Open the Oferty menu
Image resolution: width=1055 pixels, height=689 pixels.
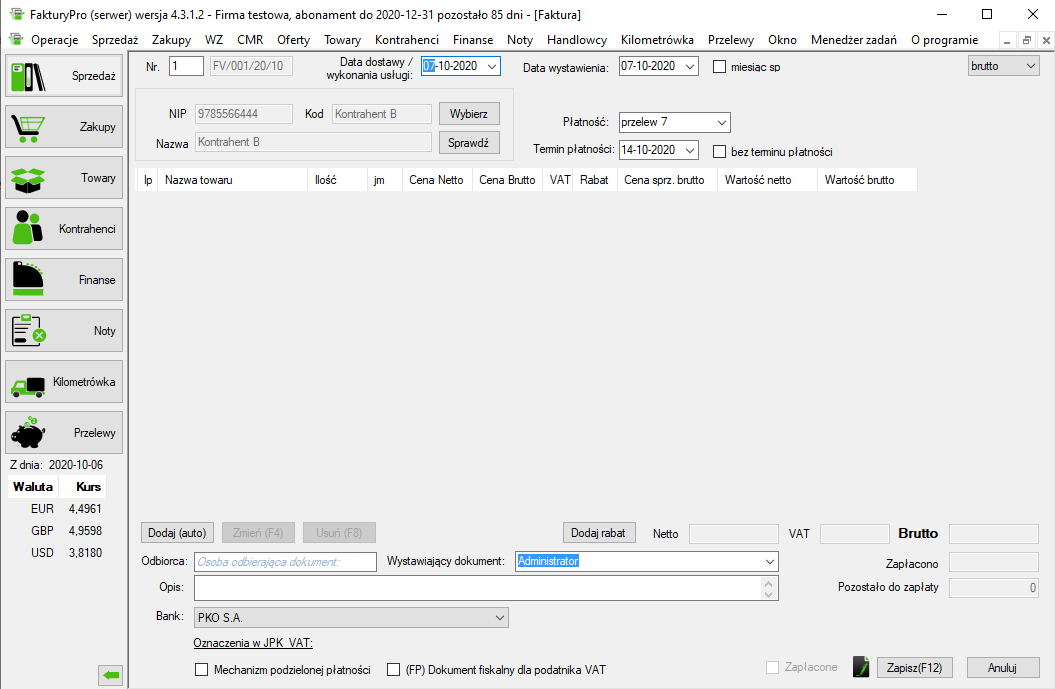pos(293,40)
